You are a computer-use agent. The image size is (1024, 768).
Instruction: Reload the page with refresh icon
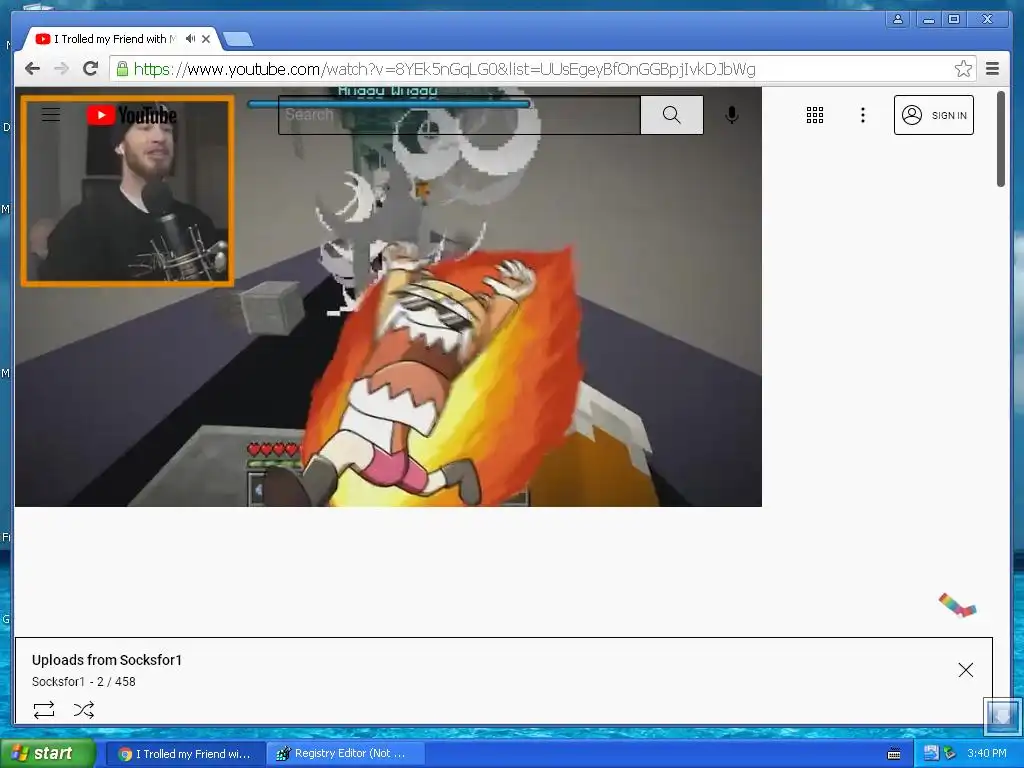click(90, 69)
